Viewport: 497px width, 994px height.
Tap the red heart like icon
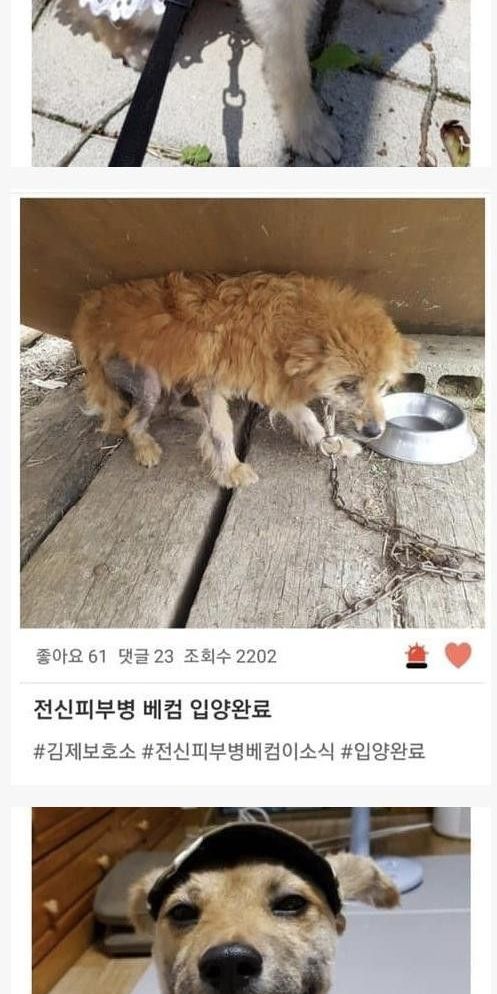458,655
